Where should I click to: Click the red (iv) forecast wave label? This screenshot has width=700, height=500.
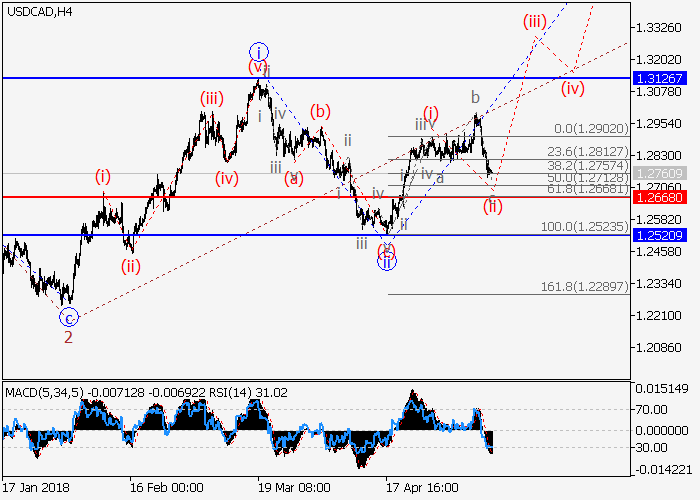click(x=572, y=88)
